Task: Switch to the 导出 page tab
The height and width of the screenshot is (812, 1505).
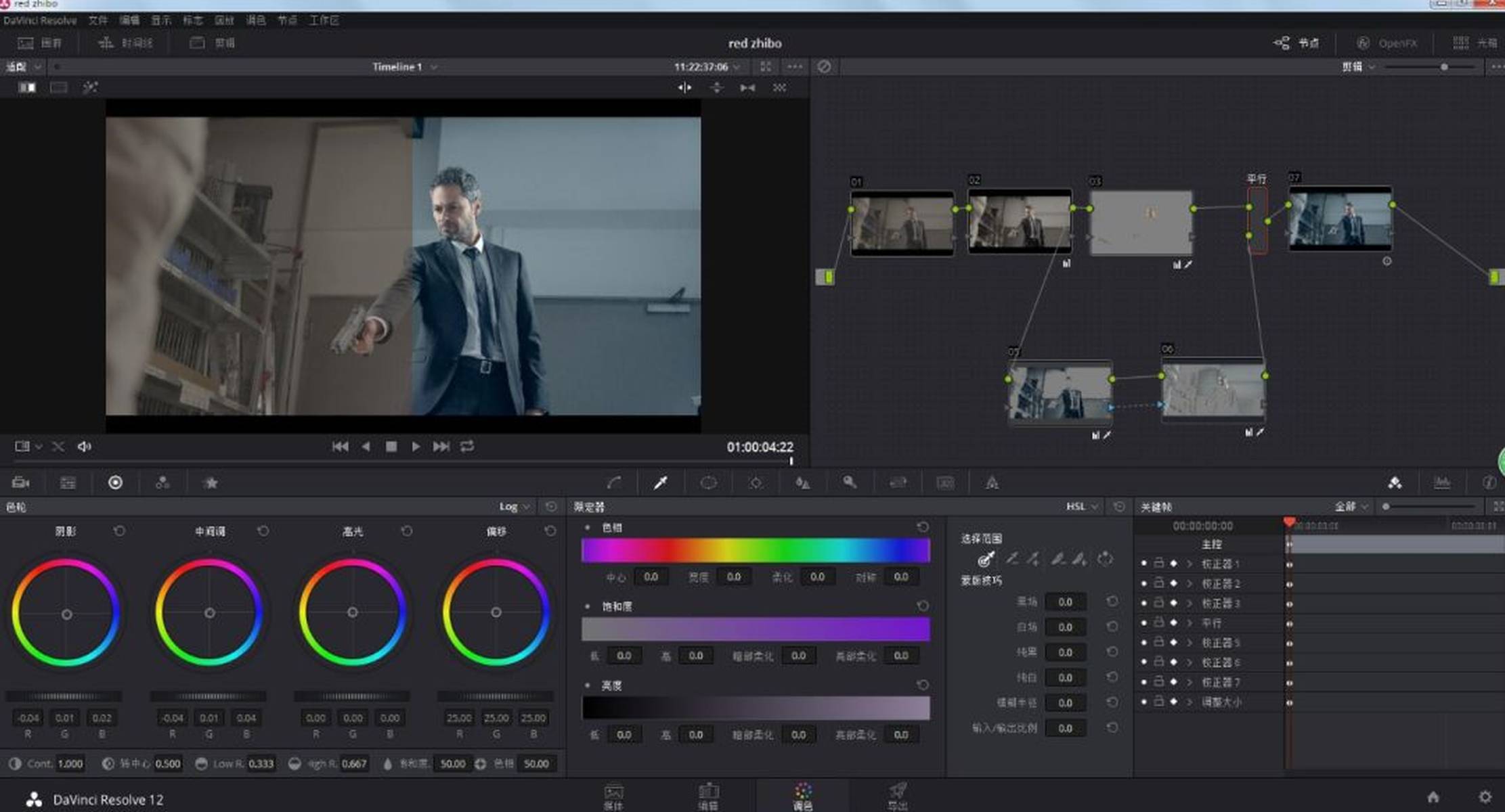Action: pos(898,796)
